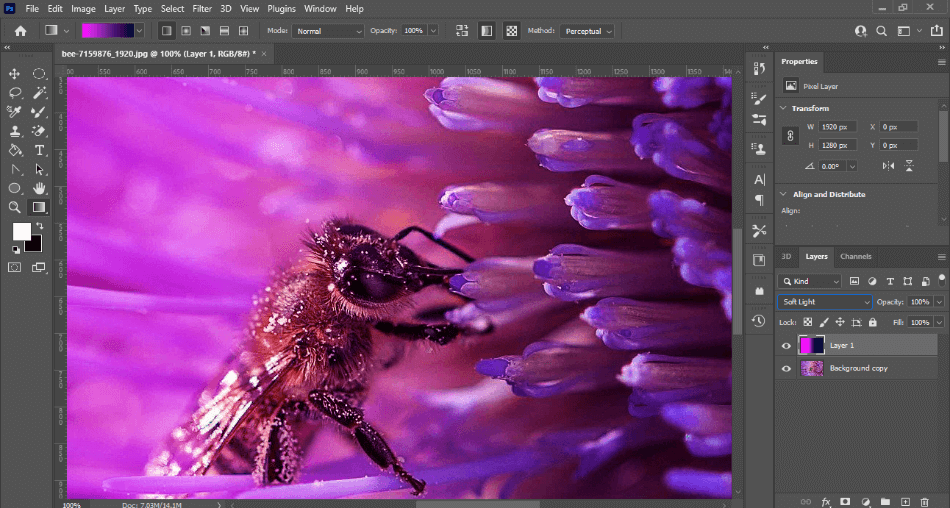Image resolution: width=950 pixels, height=508 pixels.
Task: Swap foreground and background colors
Action: 39,226
